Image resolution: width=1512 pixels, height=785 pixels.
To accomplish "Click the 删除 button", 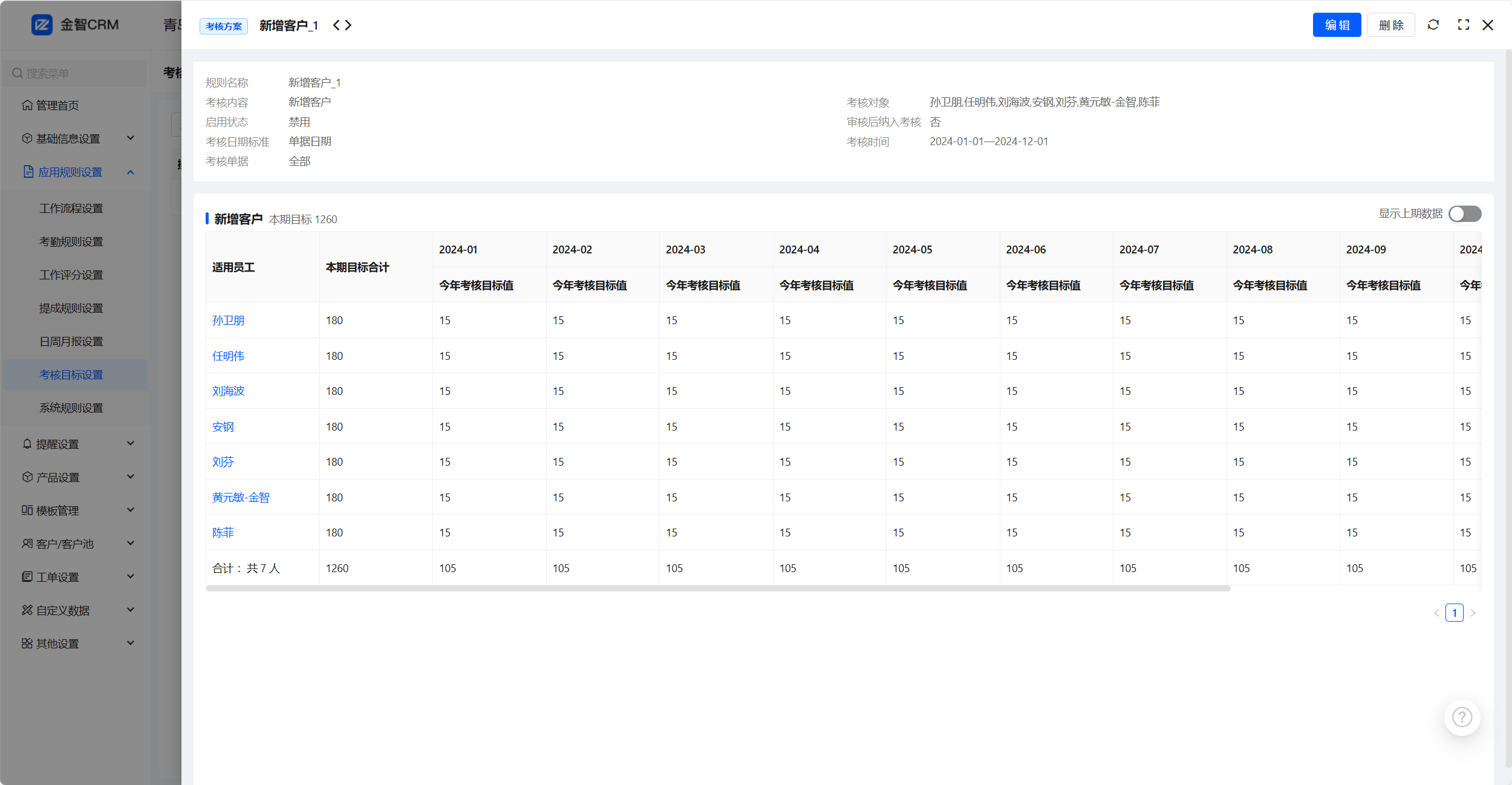I will [x=1390, y=25].
